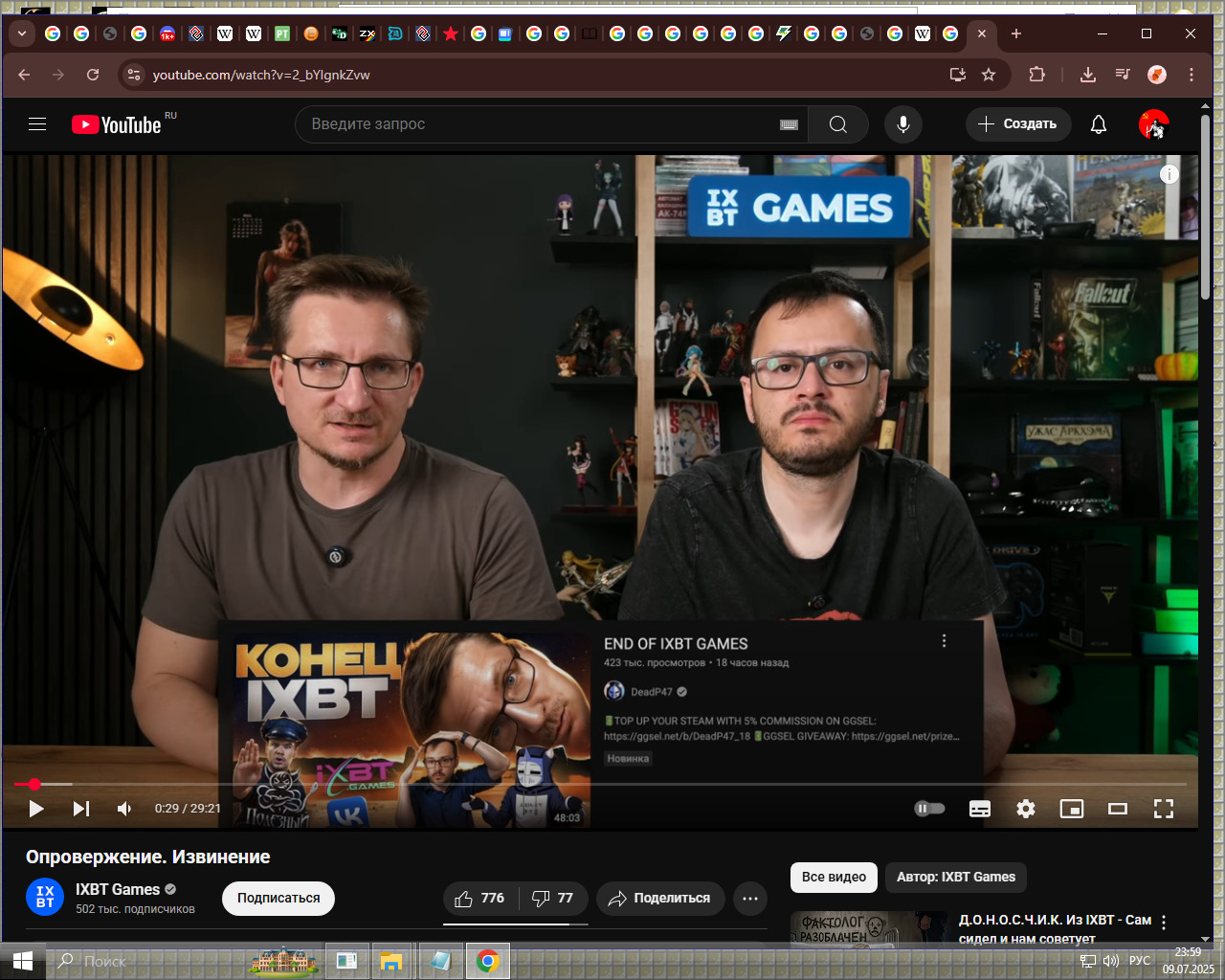Share the video via Поделиться

[660, 899]
